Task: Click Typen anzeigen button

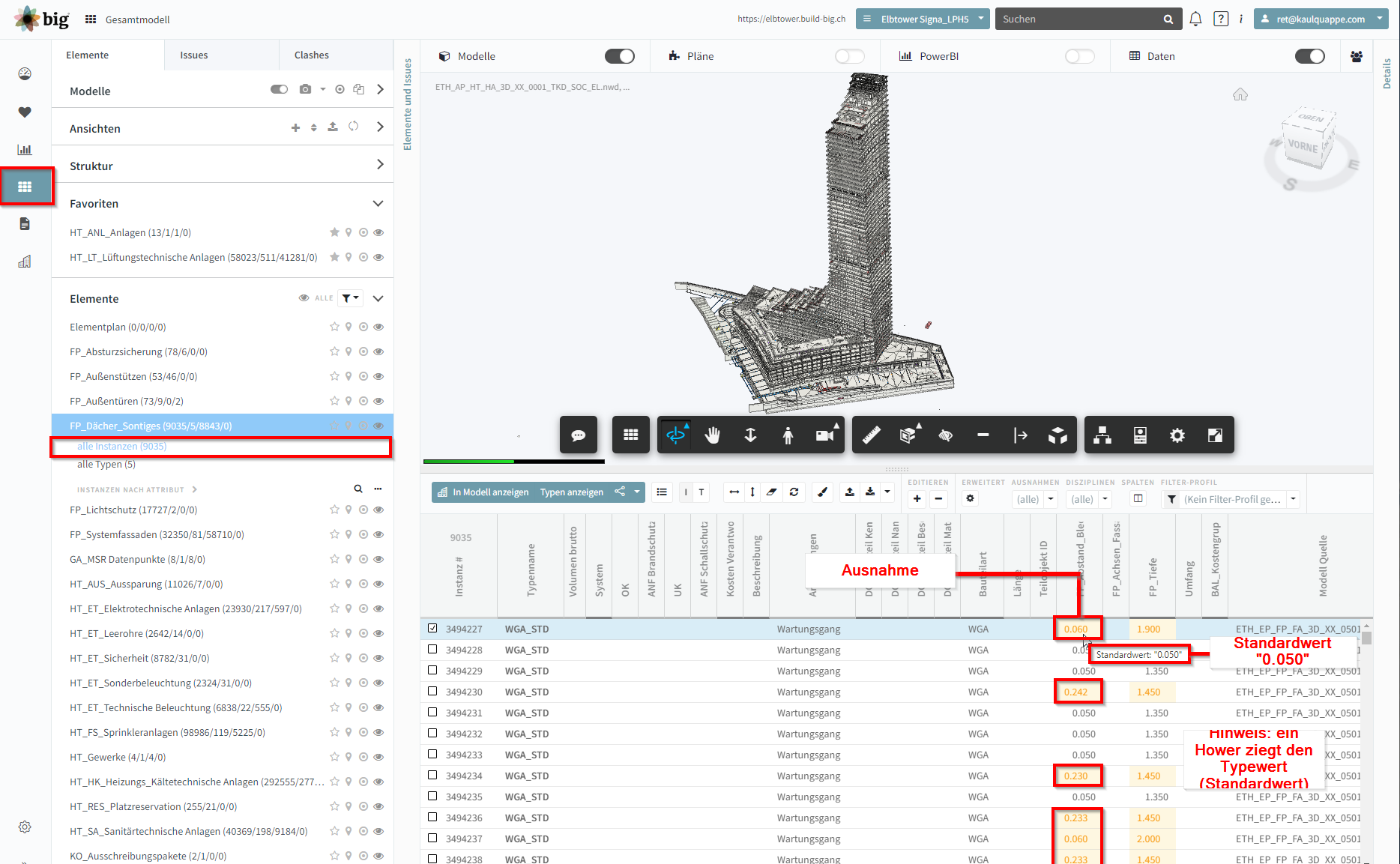Action: coord(572,492)
